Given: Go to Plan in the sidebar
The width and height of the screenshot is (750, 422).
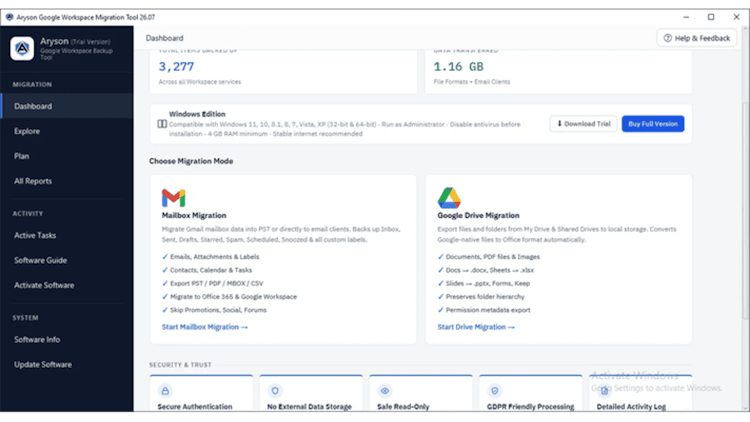Looking at the screenshot, I should (67, 156).
